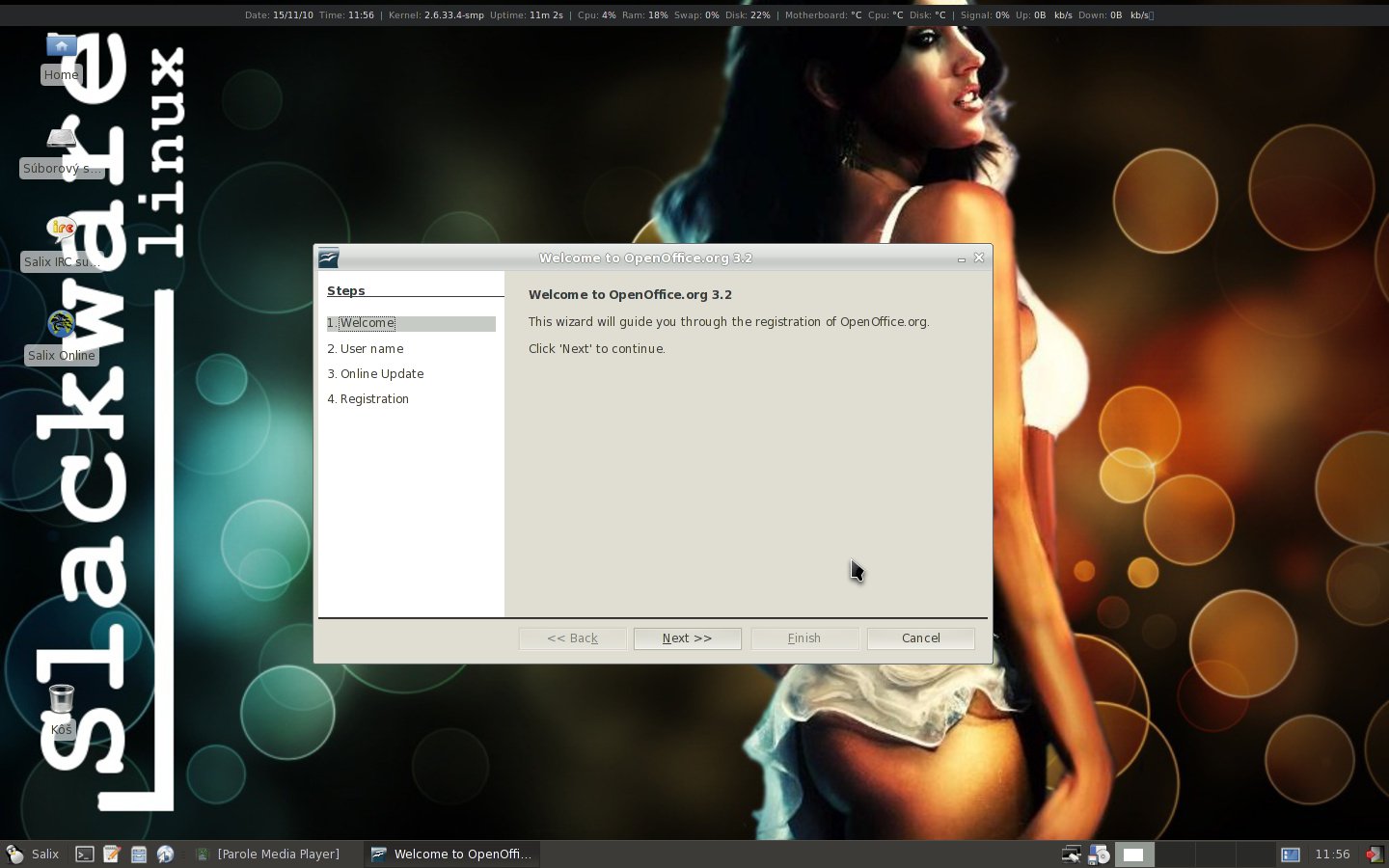Click the disabled Finish button
The width and height of the screenshot is (1389, 868).
(804, 638)
